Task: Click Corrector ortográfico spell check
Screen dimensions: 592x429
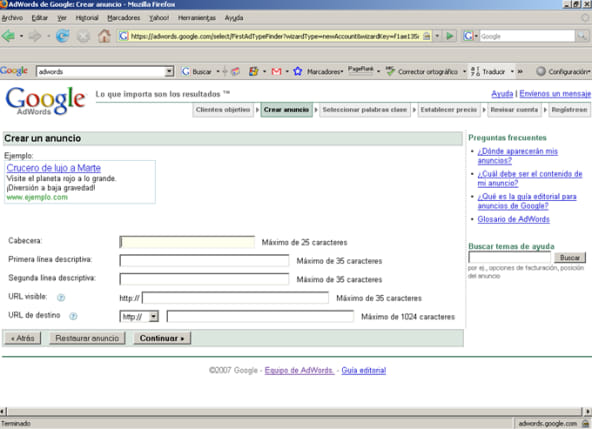Action: point(421,71)
